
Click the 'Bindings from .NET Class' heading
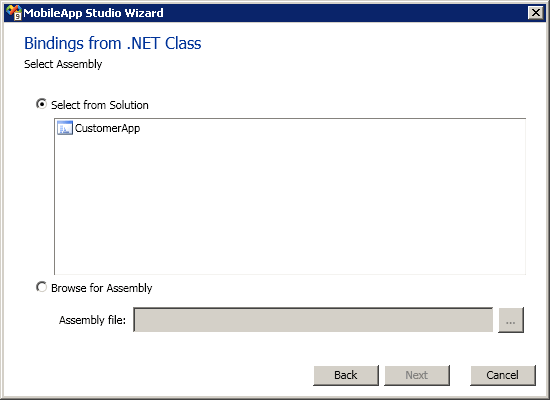[113, 44]
